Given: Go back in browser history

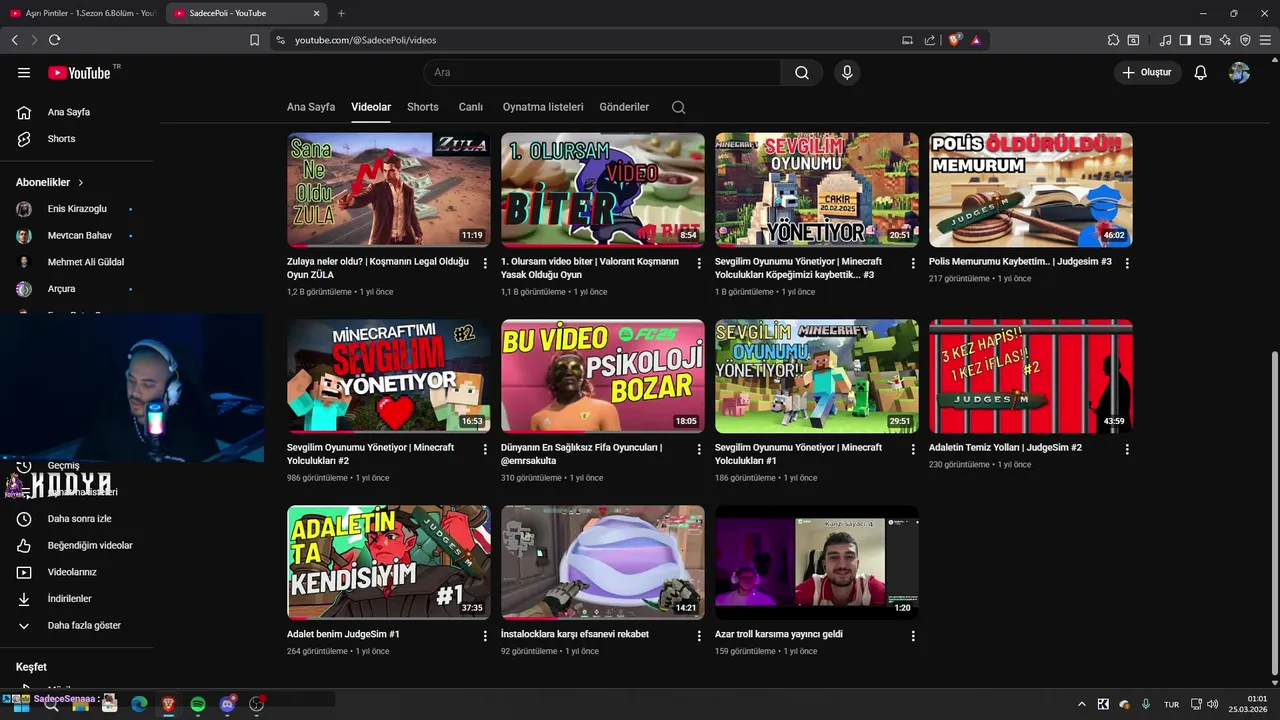Looking at the screenshot, I should (14, 40).
